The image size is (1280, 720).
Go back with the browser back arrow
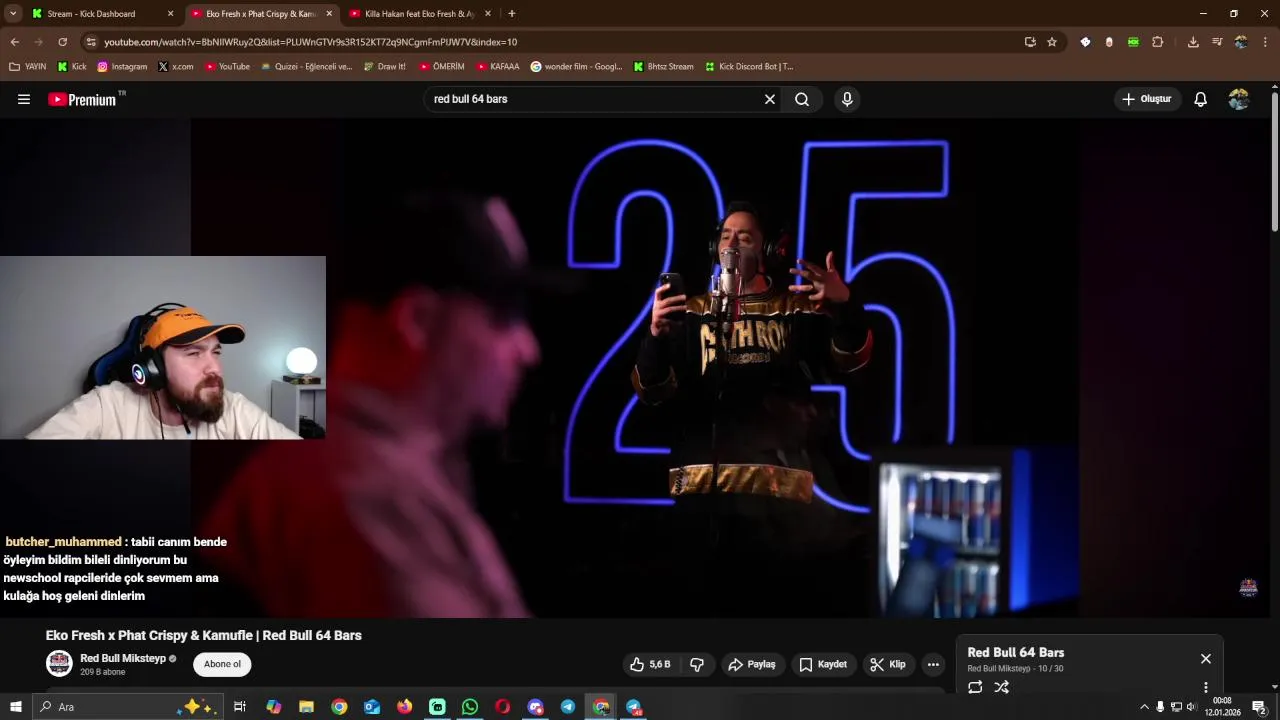(15, 42)
